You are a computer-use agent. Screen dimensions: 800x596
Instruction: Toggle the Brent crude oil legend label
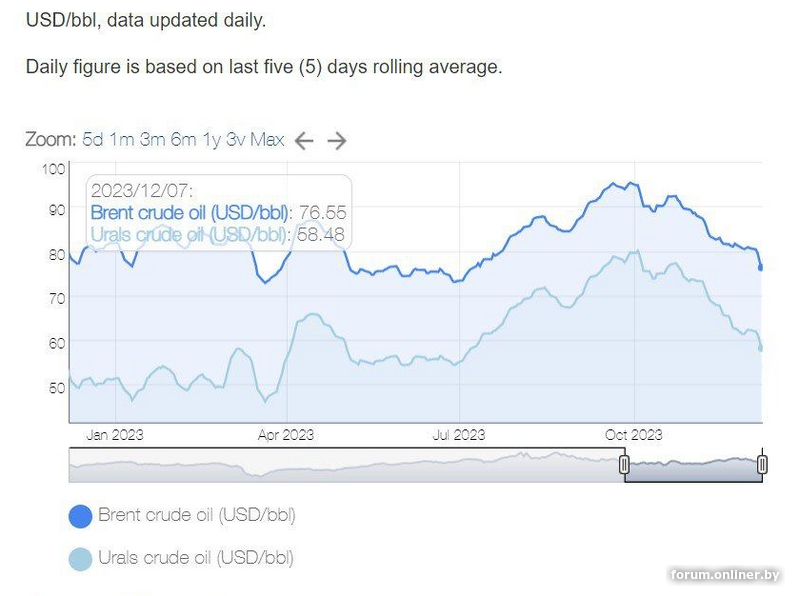[x=197, y=516]
